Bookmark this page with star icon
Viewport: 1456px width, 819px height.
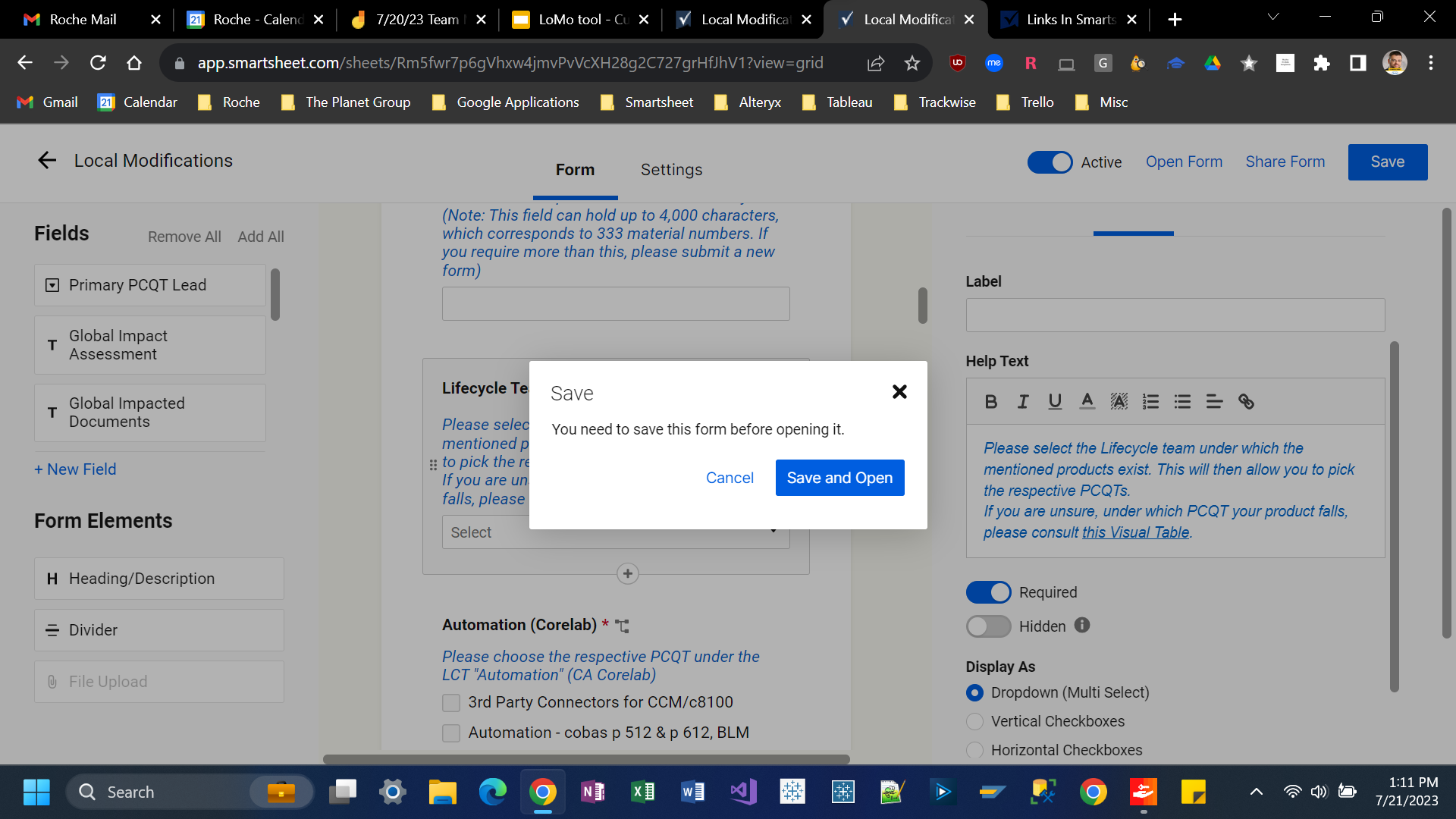coord(912,63)
